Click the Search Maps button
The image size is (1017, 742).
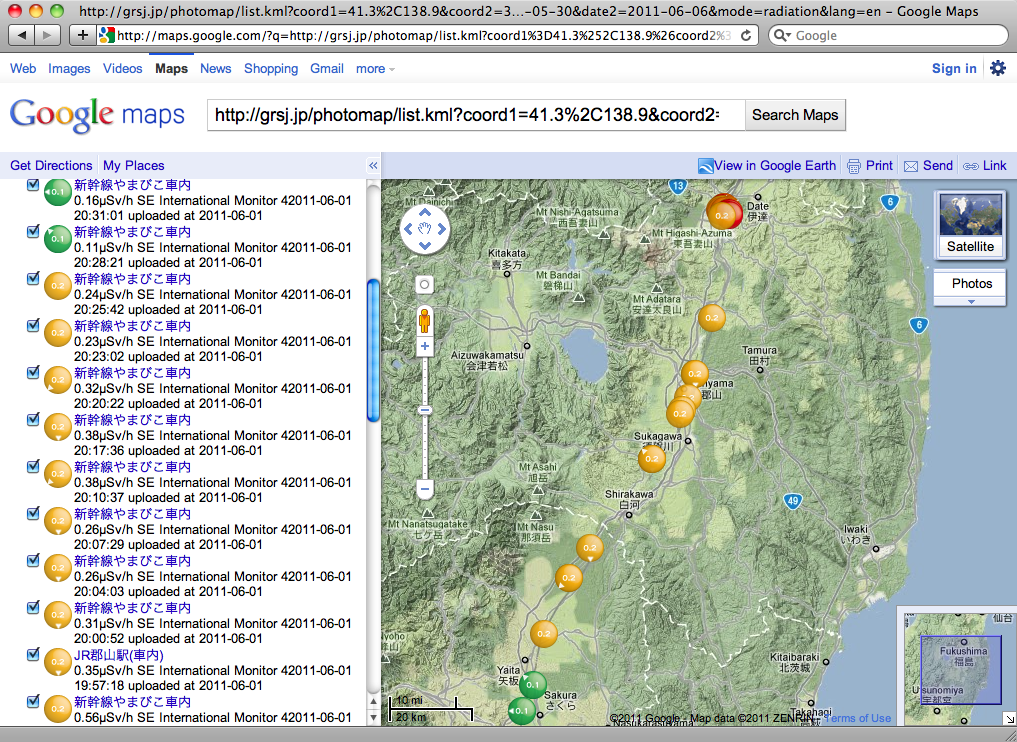[x=795, y=115]
